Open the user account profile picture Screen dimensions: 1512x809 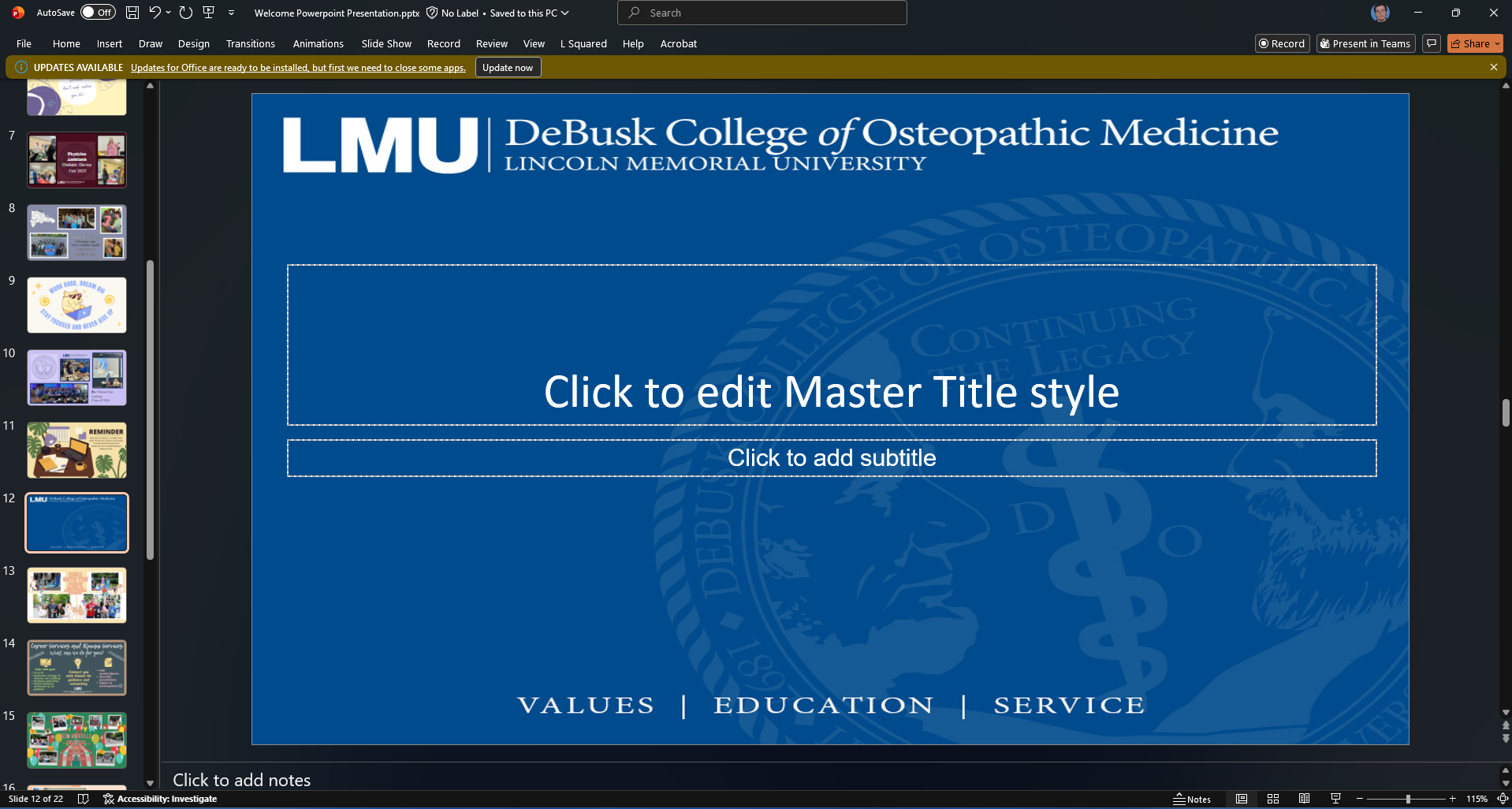[x=1380, y=13]
